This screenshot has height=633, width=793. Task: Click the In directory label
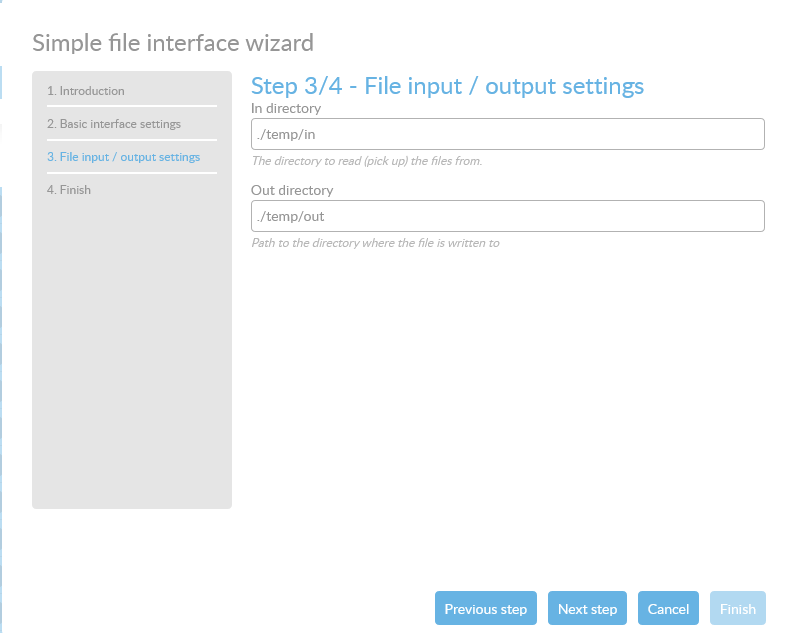pos(286,108)
